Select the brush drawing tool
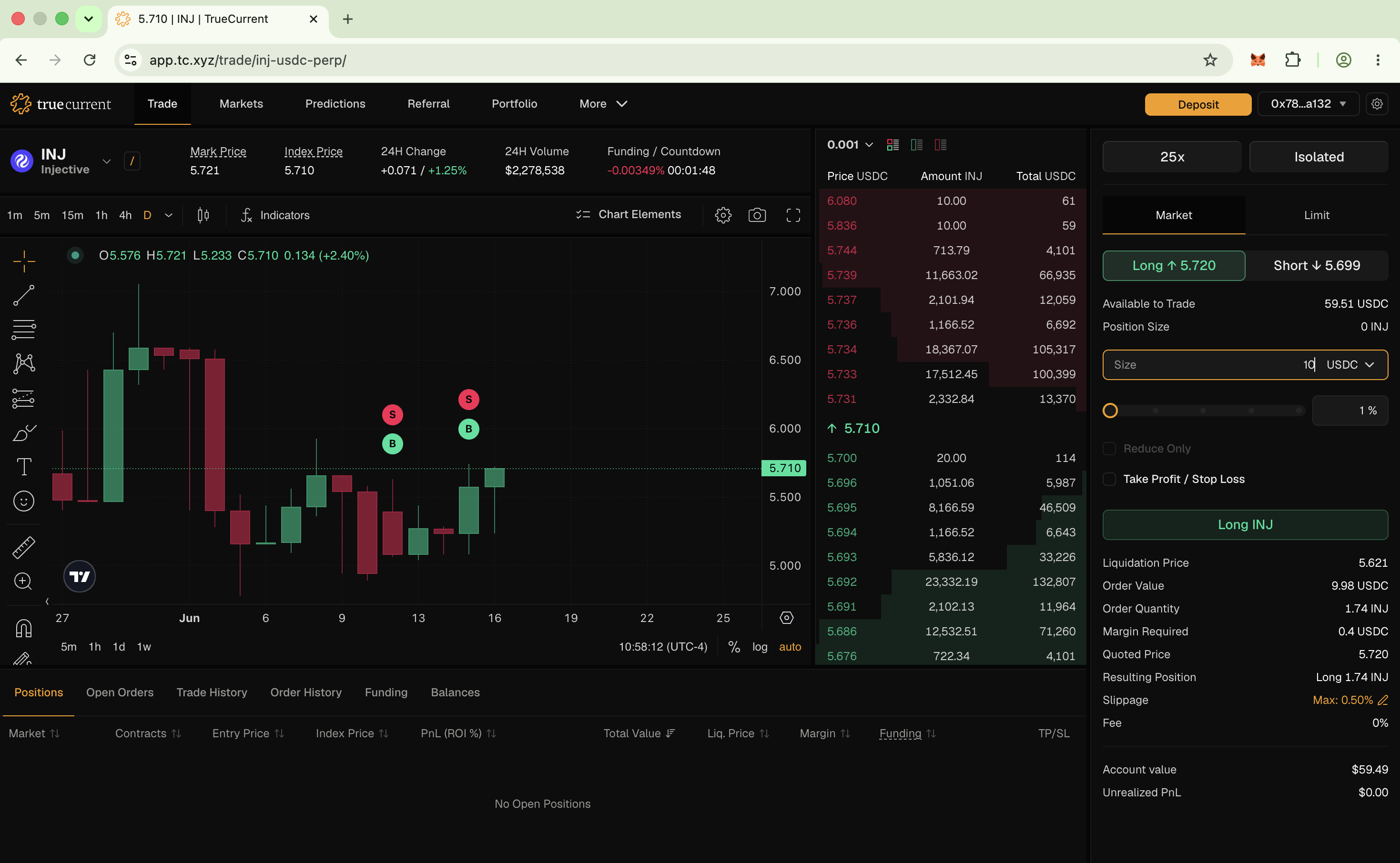This screenshot has width=1400, height=863. pos(24,433)
